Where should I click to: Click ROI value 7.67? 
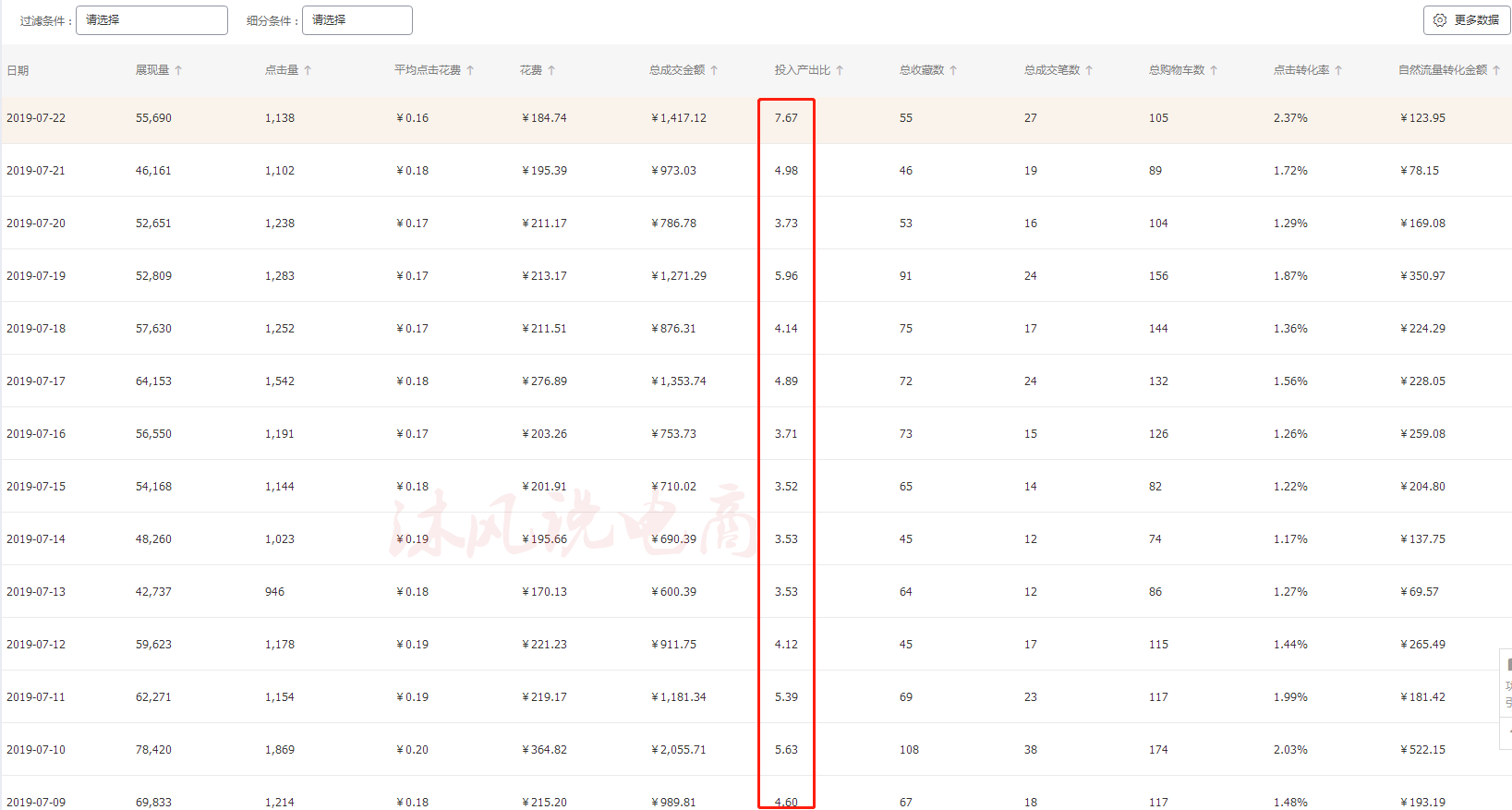(786, 118)
